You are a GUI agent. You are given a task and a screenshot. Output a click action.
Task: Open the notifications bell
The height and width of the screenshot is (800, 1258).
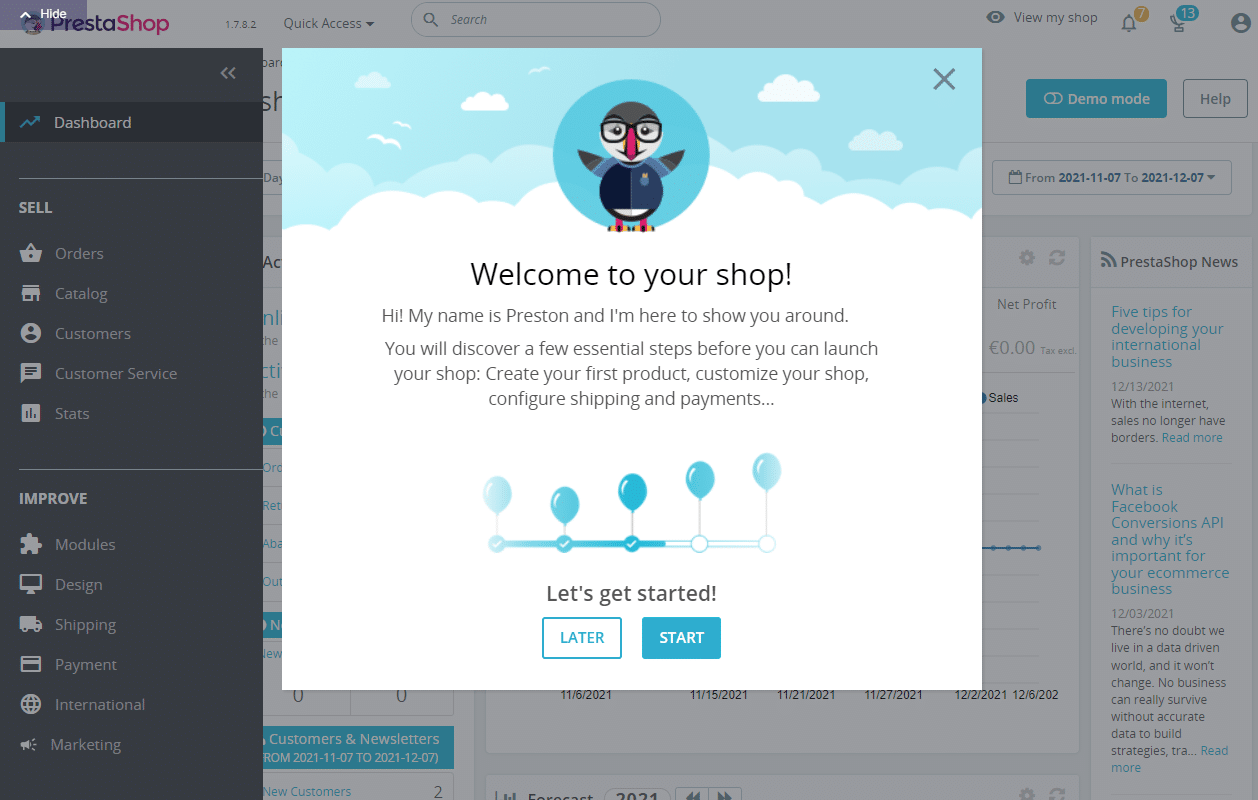coord(1127,18)
